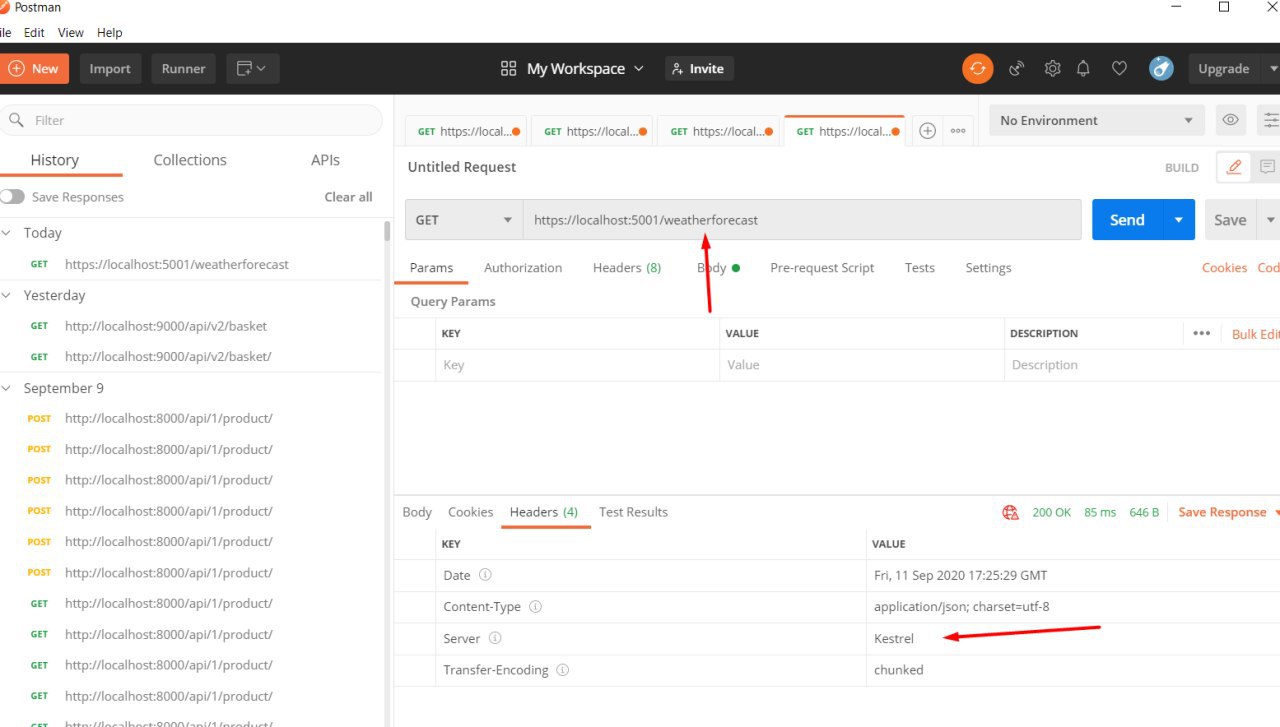Viewport: 1280px width, 727px height.
Task: Collapse the Today history group
Action: tap(7, 233)
